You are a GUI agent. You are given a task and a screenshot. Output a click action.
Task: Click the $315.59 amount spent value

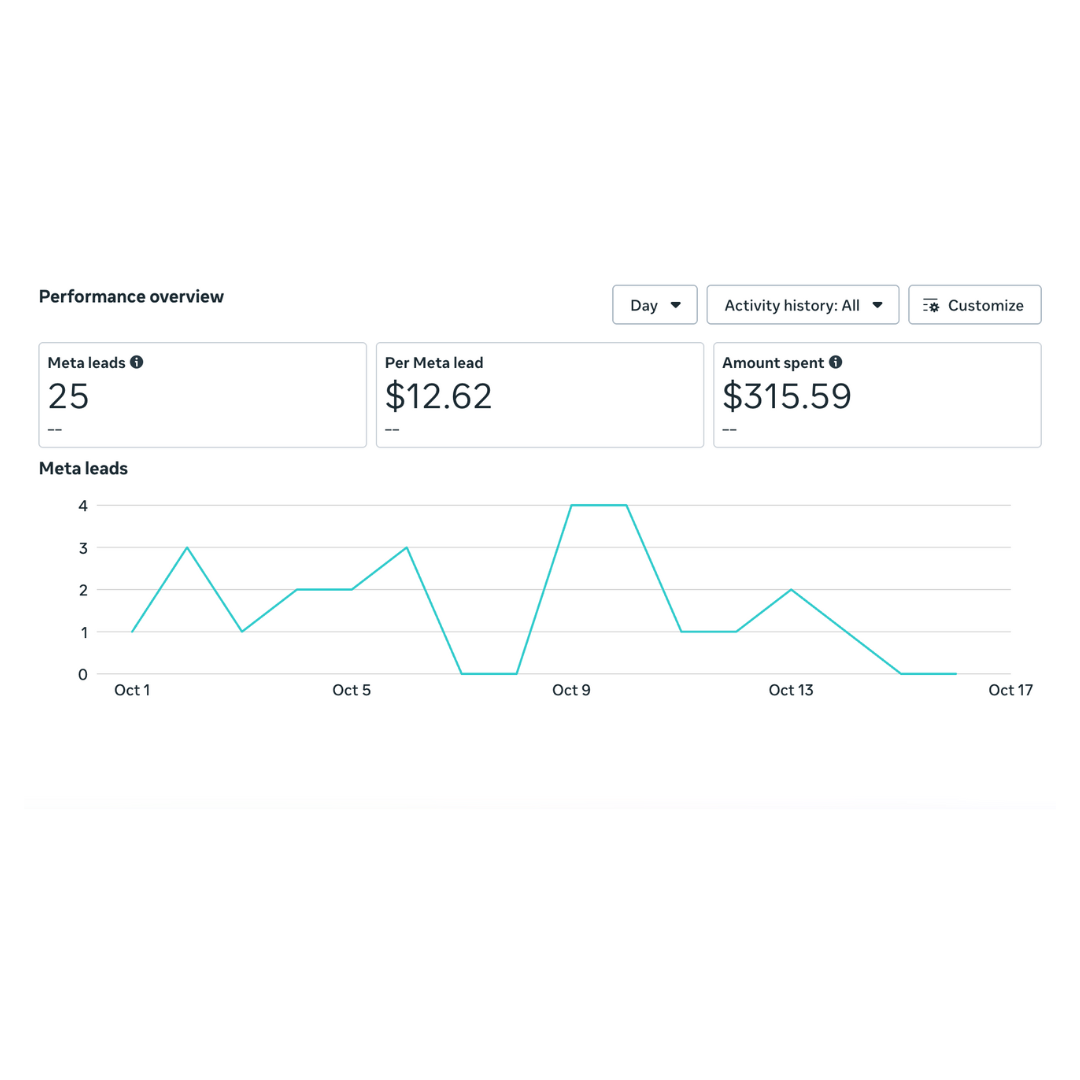coord(787,397)
